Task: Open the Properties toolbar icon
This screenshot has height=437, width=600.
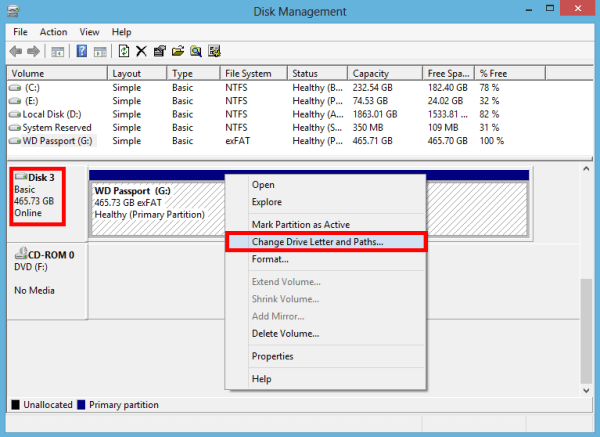Action: 160,51
